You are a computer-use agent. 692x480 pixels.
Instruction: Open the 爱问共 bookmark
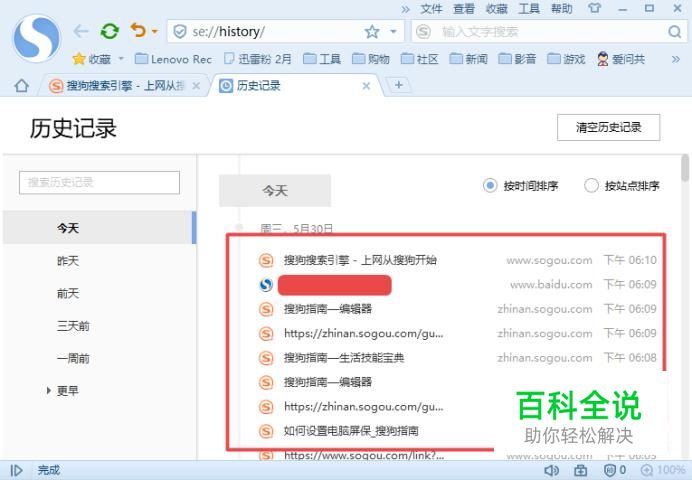pos(621,59)
